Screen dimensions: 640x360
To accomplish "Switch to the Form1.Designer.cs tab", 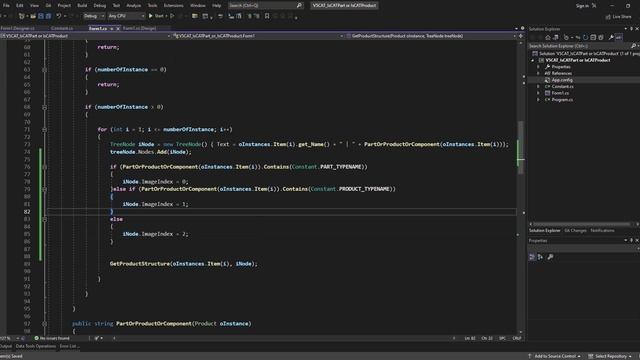I will 18,29.
